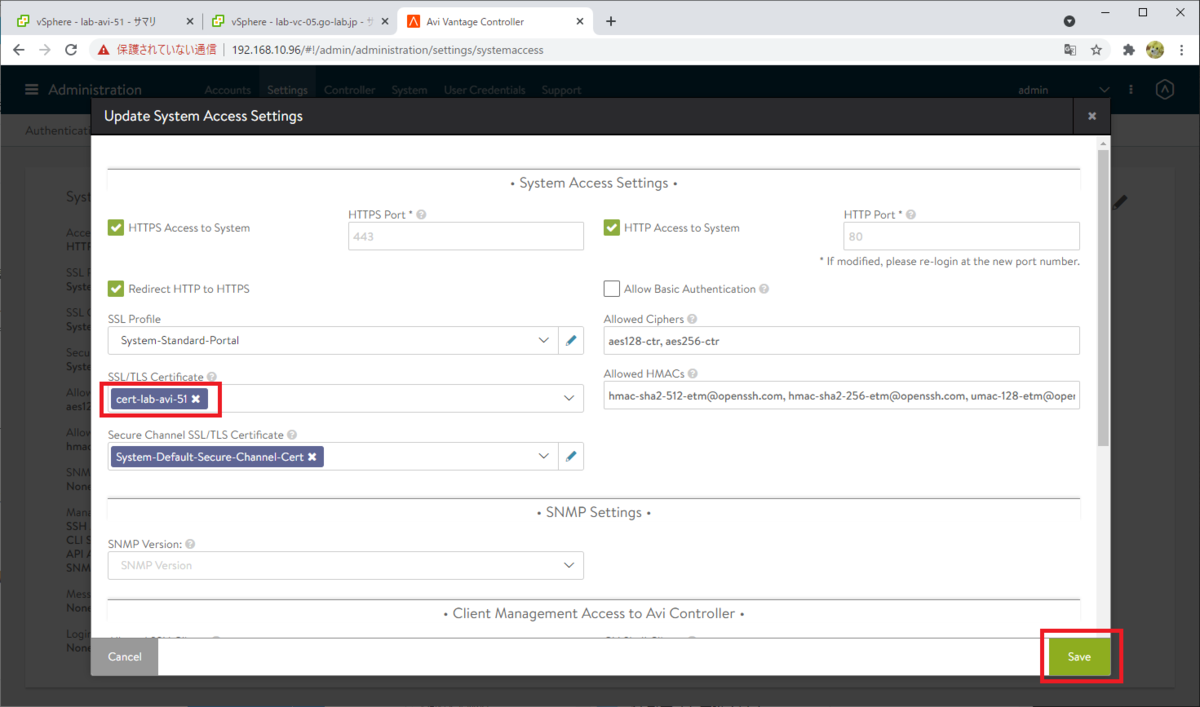Bookmark this page with star icon
Image resolution: width=1200 pixels, height=707 pixels.
click(1096, 49)
